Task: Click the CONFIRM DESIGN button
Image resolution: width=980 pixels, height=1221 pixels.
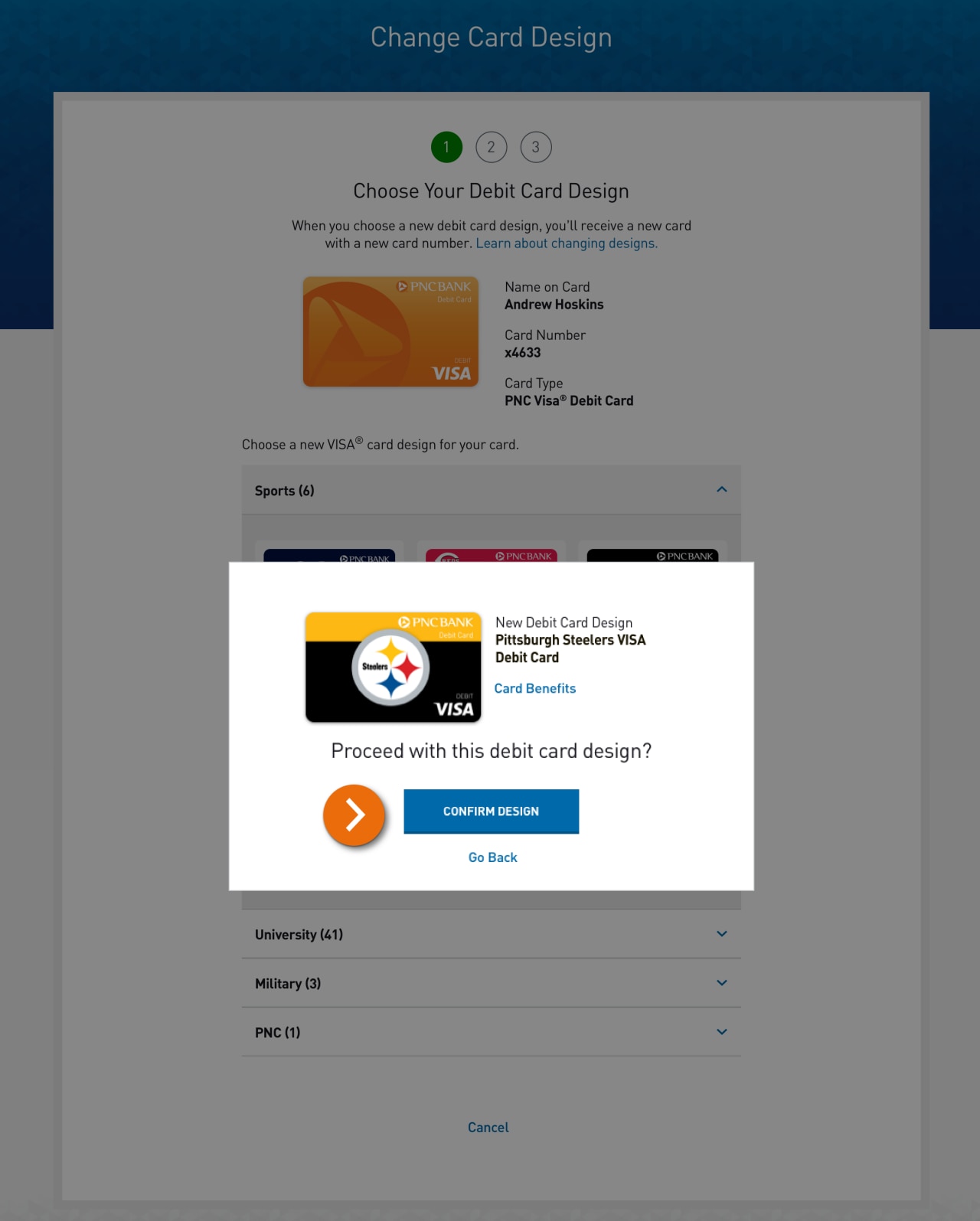Action: [x=491, y=811]
